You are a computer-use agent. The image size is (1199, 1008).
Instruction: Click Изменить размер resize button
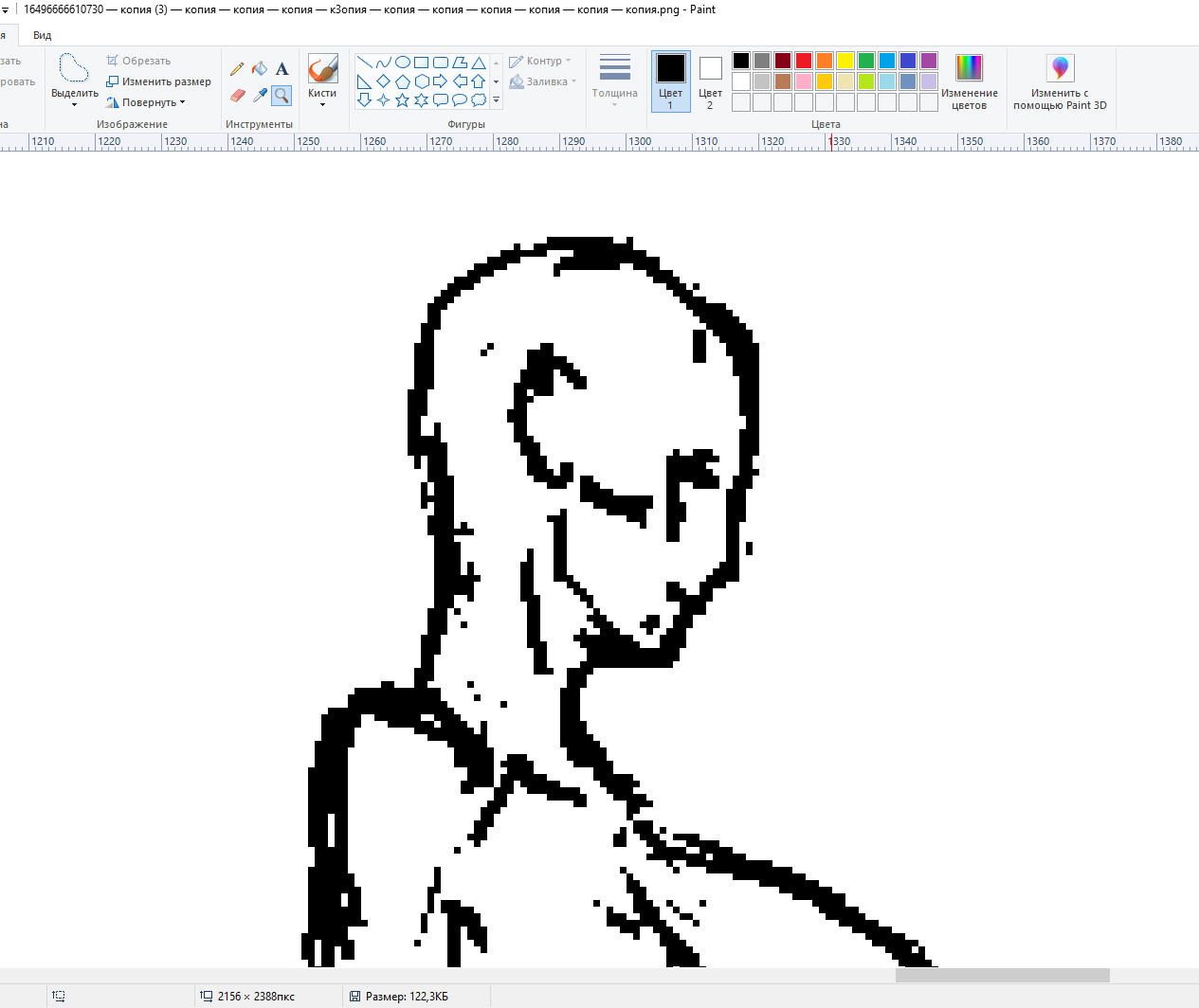pyautogui.click(x=158, y=81)
